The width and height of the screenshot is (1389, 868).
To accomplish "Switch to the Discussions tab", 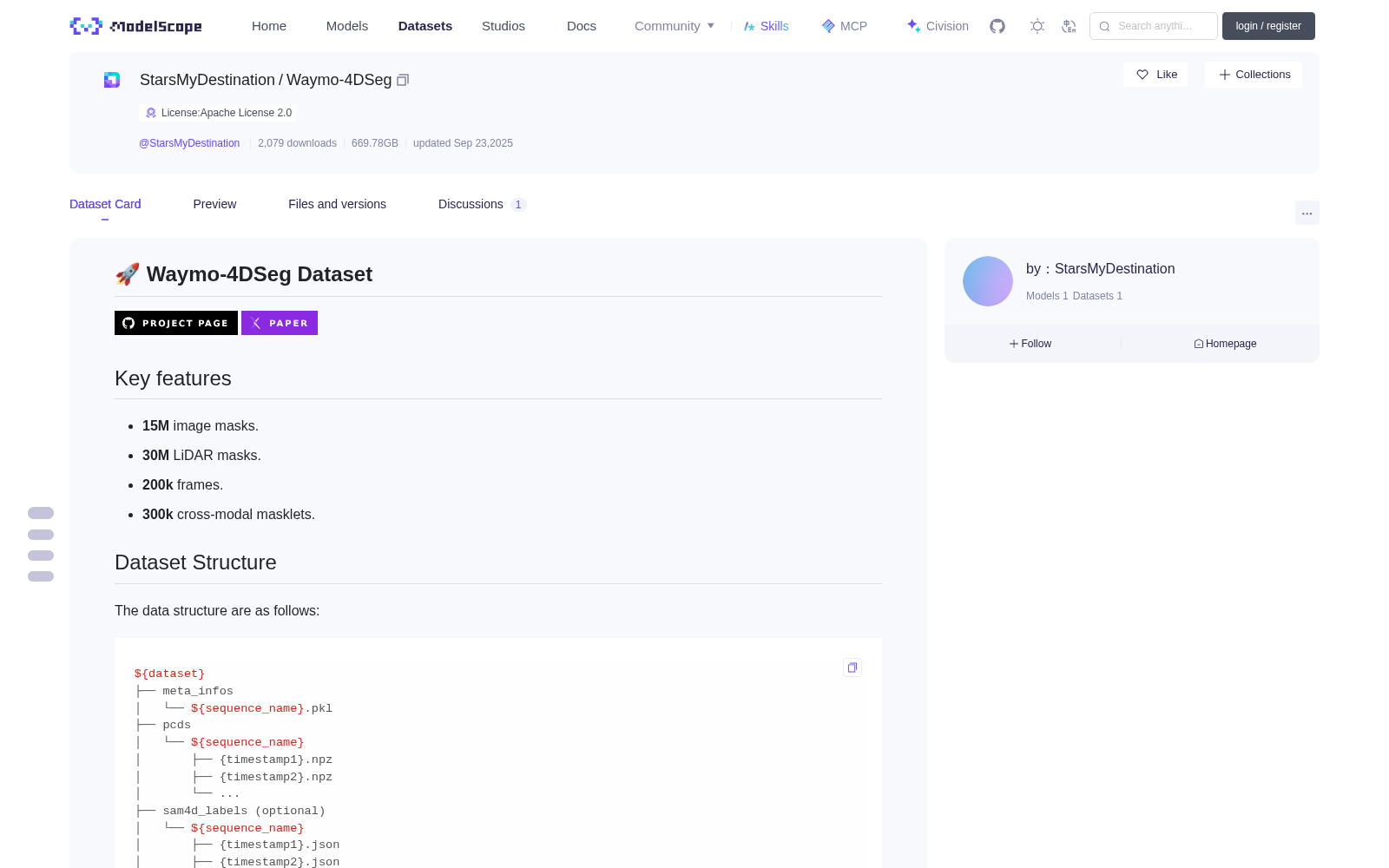I will coord(482,204).
